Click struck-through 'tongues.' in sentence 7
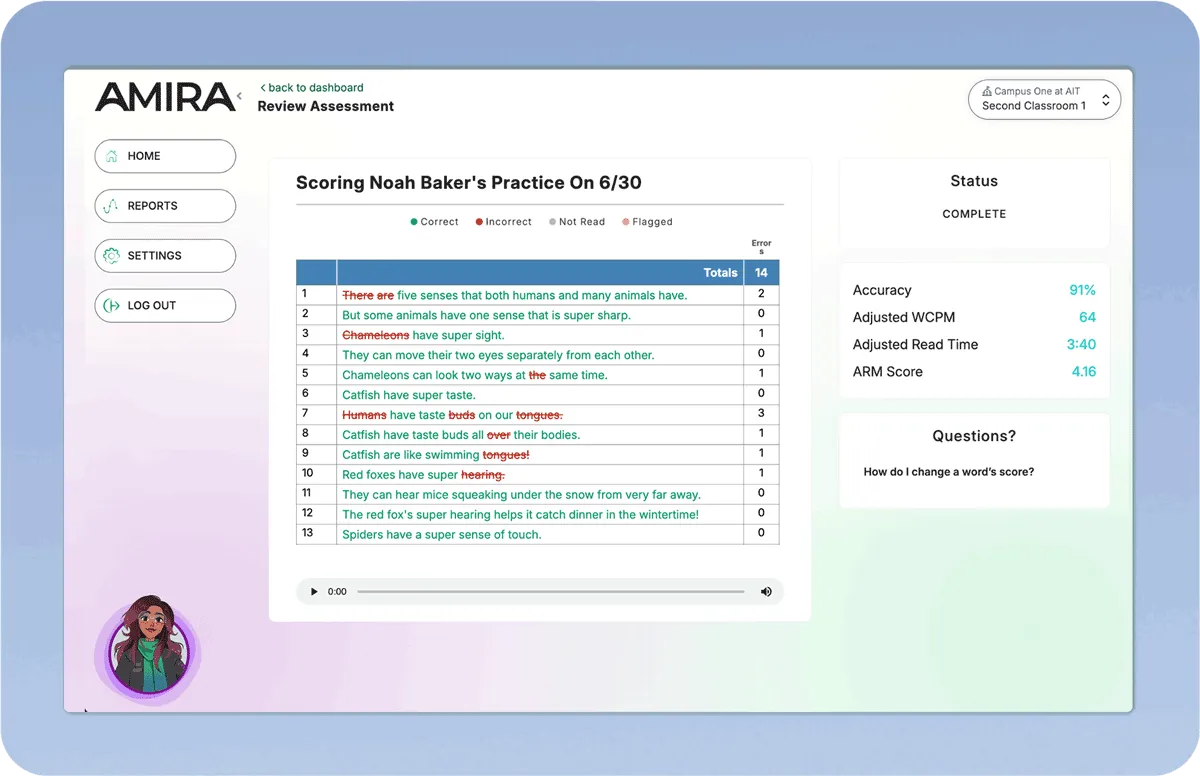This screenshot has height=776, width=1200. 540,415
